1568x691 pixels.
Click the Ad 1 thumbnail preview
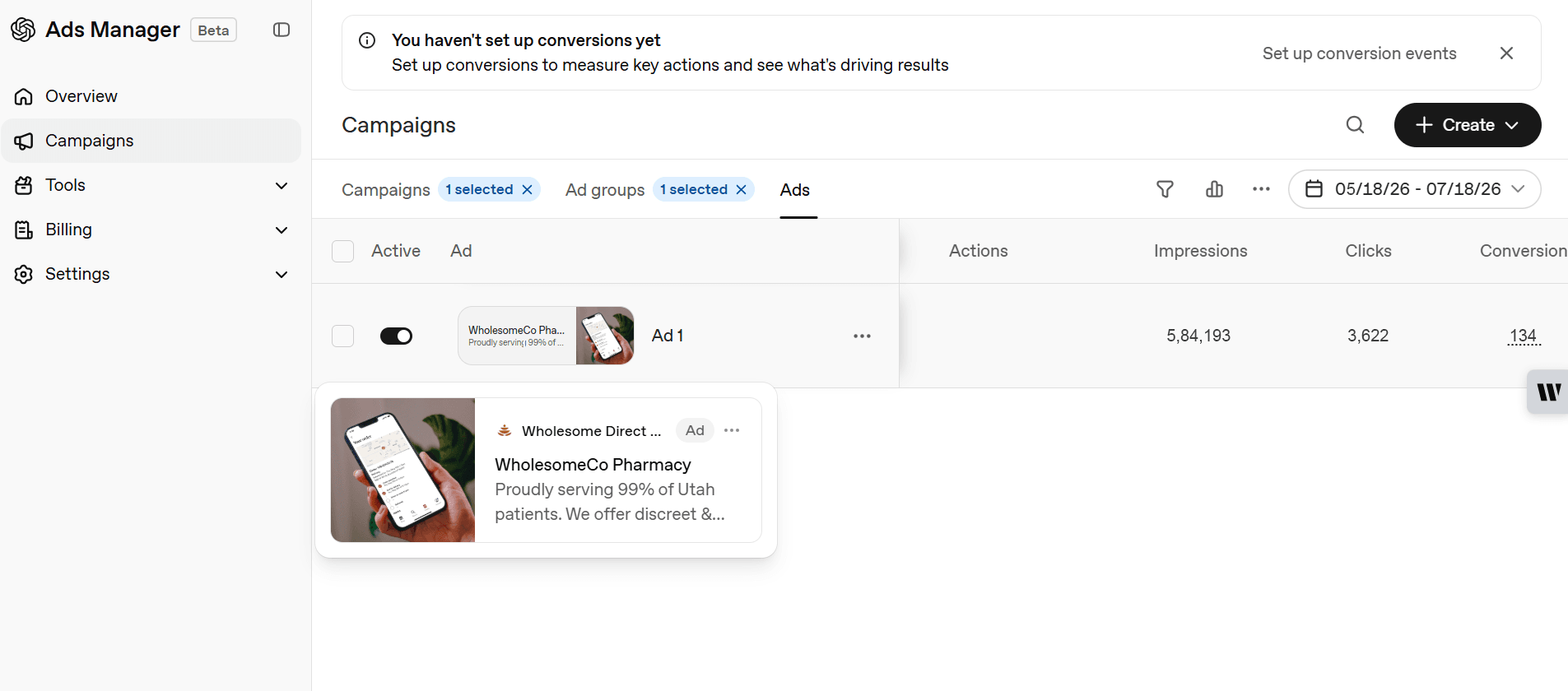click(546, 336)
